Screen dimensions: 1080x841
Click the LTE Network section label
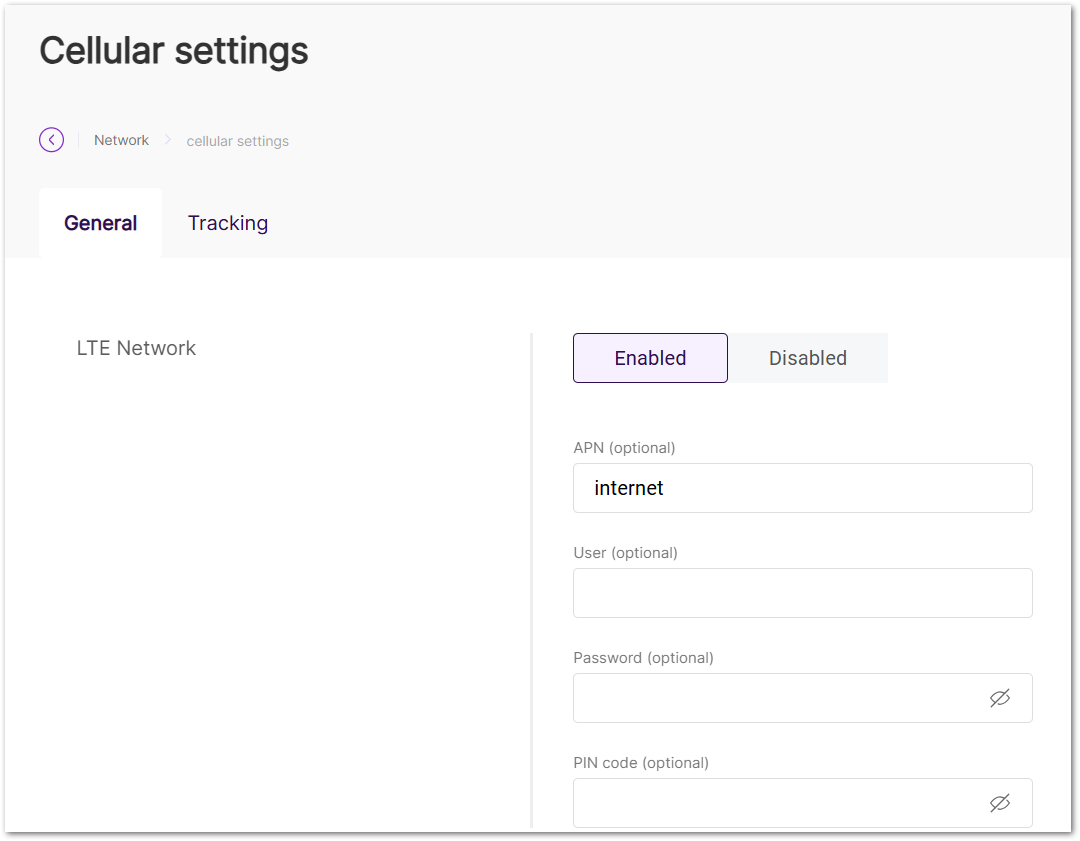(136, 348)
